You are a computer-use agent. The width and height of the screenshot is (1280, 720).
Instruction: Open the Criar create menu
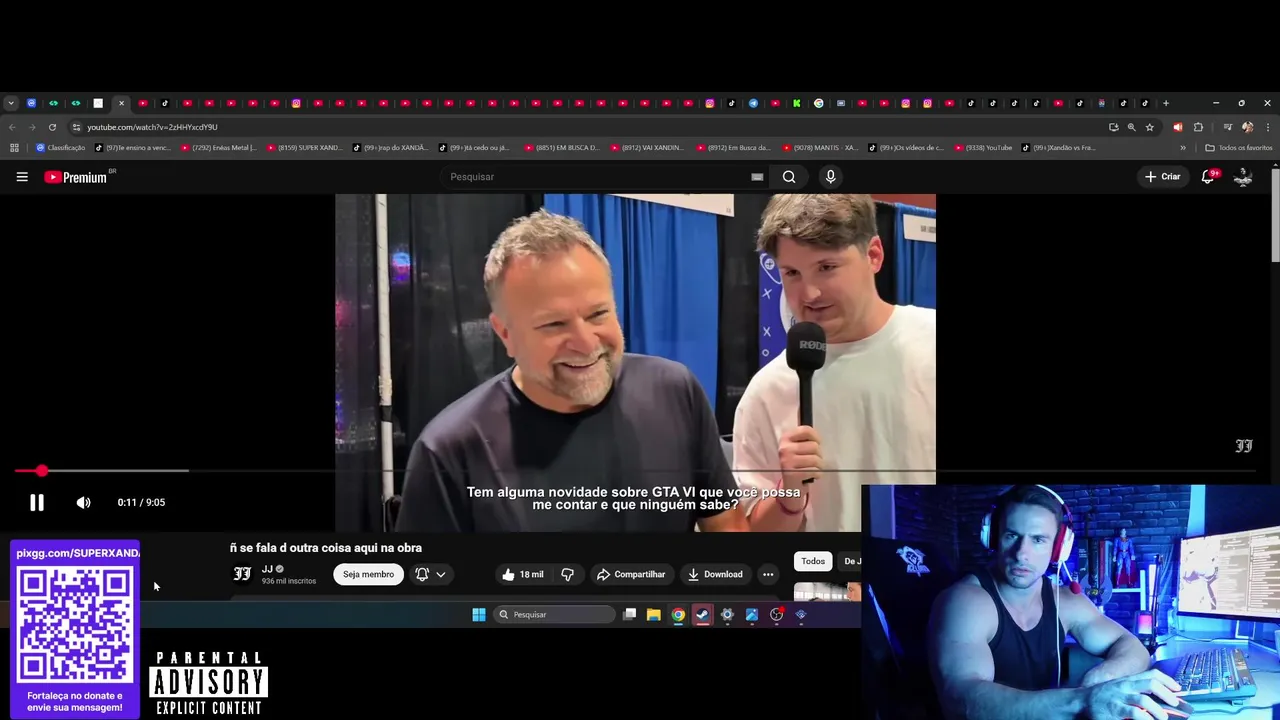tap(1163, 177)
